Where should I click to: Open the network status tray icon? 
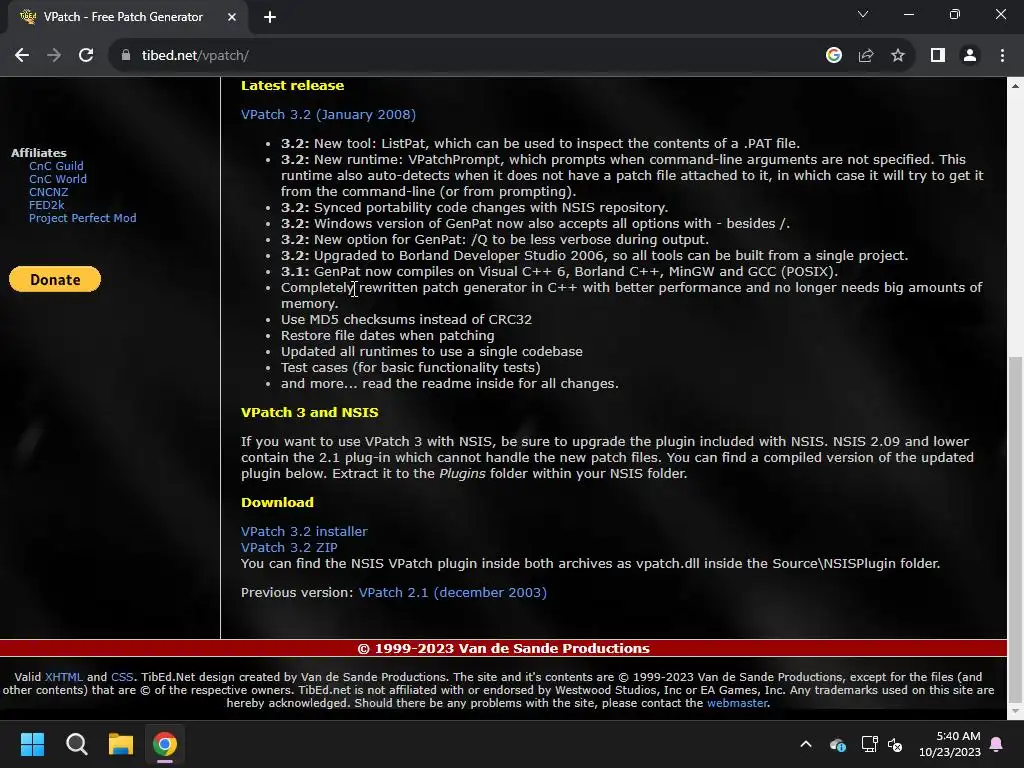(869, 744)
